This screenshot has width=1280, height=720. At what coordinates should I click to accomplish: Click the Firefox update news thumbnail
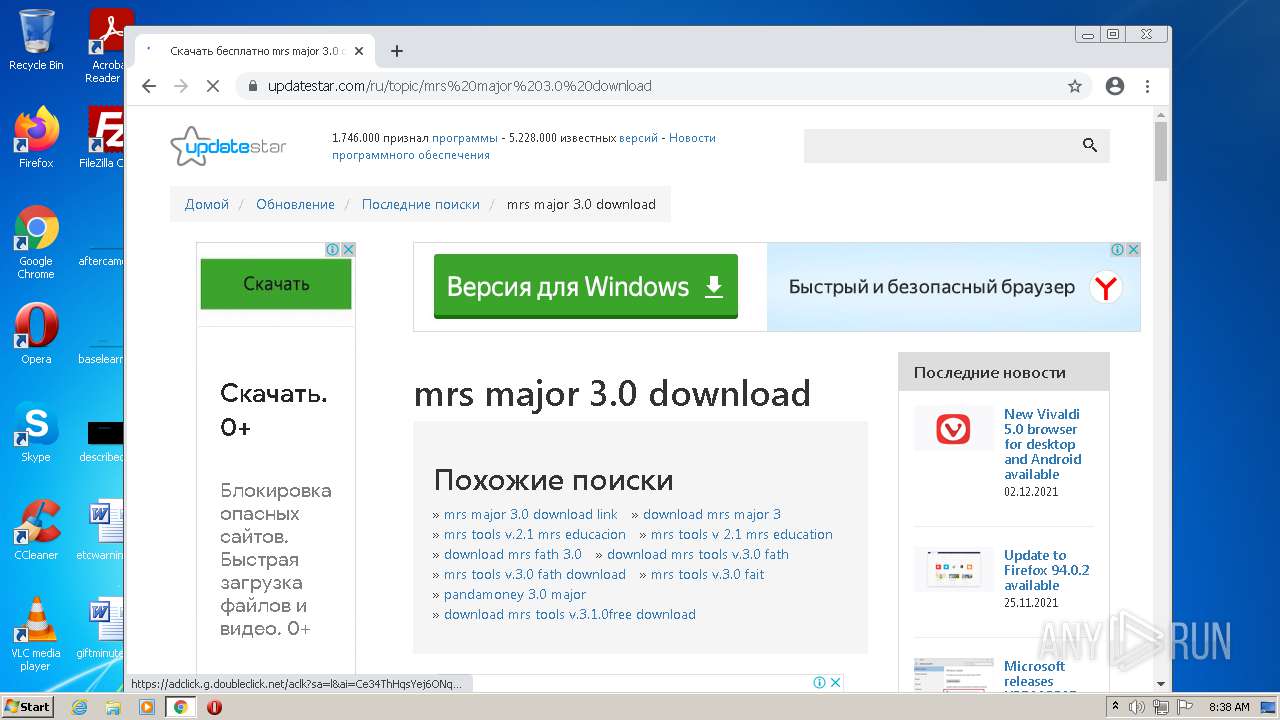pos(953,569)
